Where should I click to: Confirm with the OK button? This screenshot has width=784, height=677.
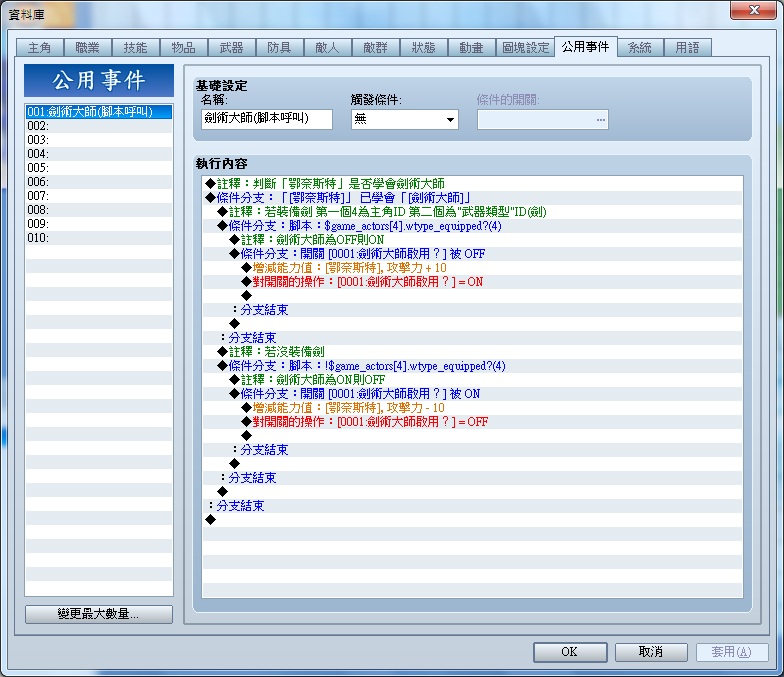coord(570,652)
